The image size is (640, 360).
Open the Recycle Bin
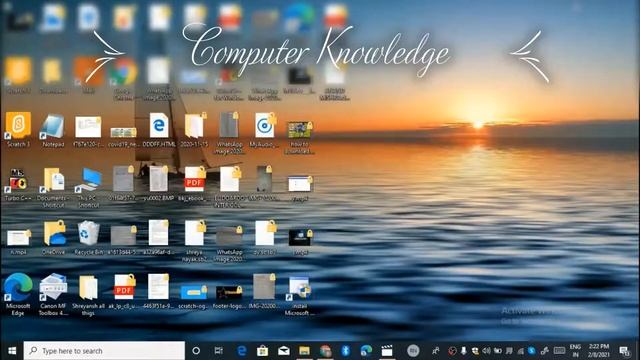(x=88, y=238)
